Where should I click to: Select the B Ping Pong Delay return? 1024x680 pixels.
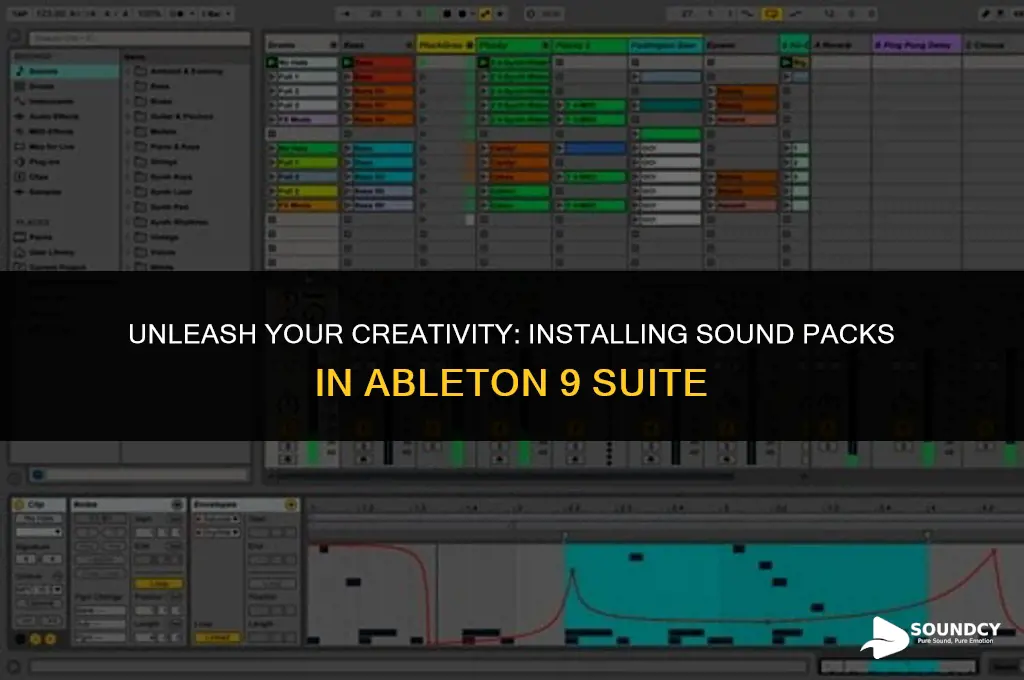coord(916,44)
